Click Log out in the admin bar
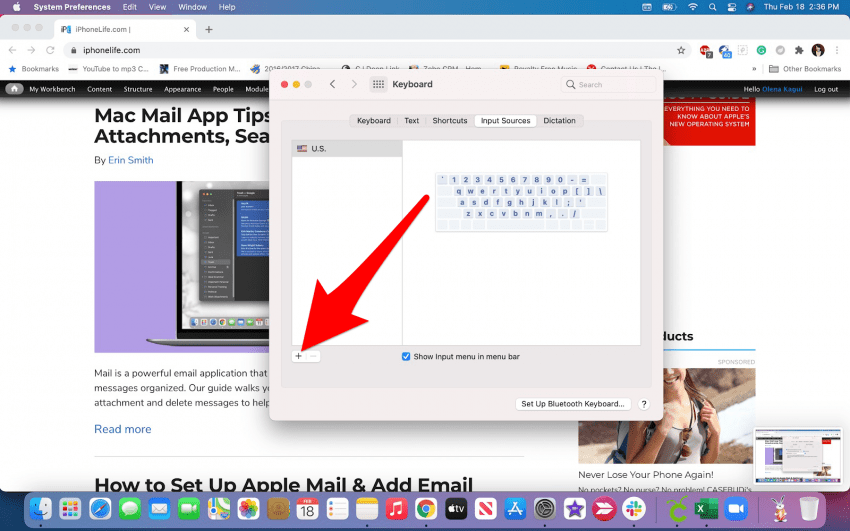Viewport: 850px width, 531px height. [x=826, y=89]
